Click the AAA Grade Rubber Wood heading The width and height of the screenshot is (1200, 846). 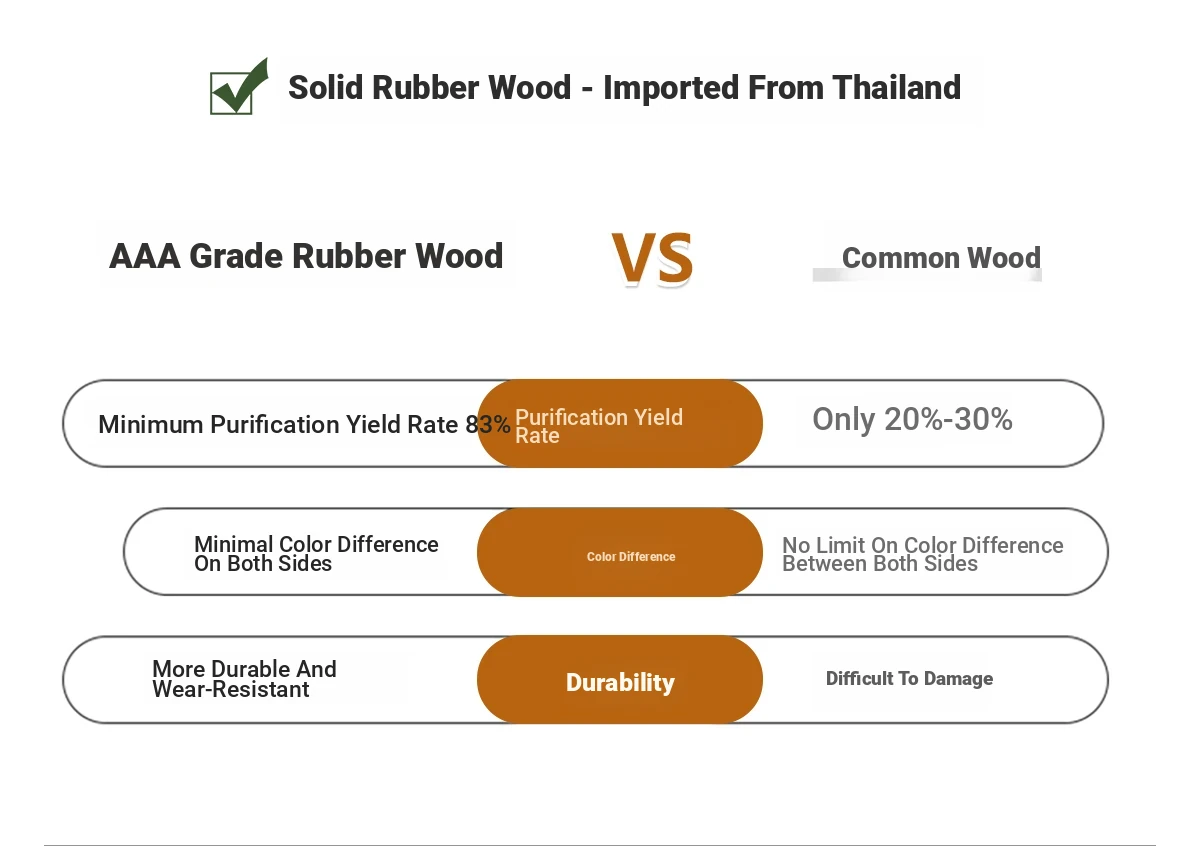[306, 256]
